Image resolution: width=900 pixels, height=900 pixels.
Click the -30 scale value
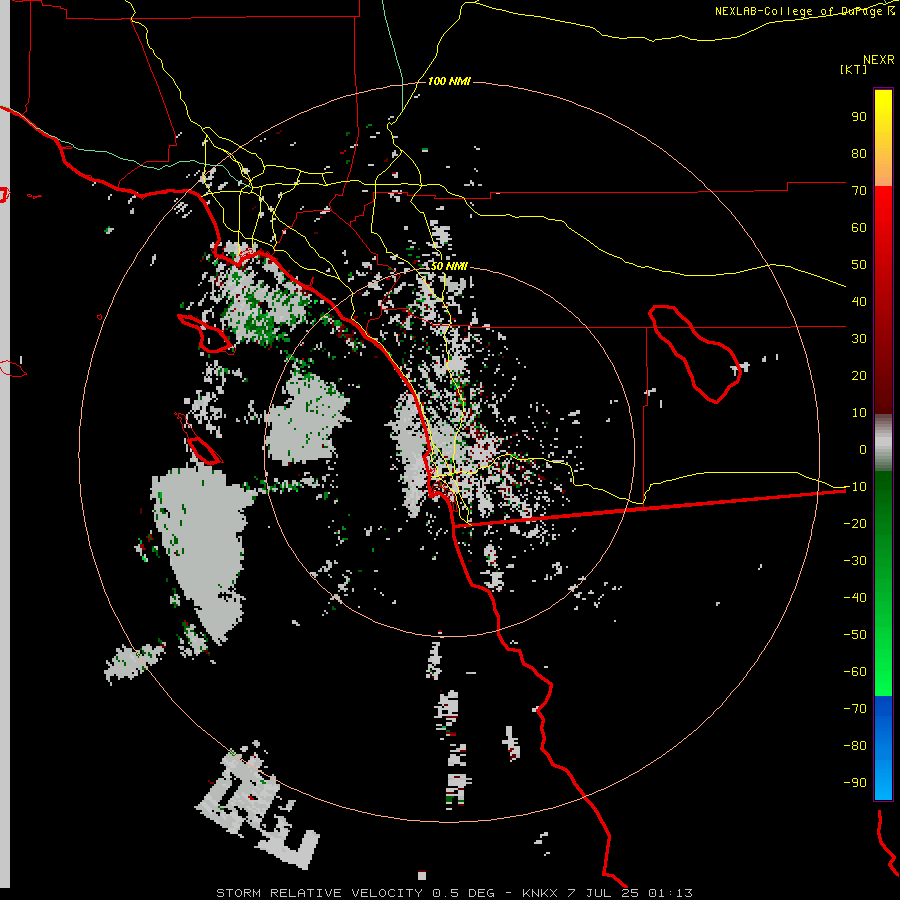pos(855,560)
